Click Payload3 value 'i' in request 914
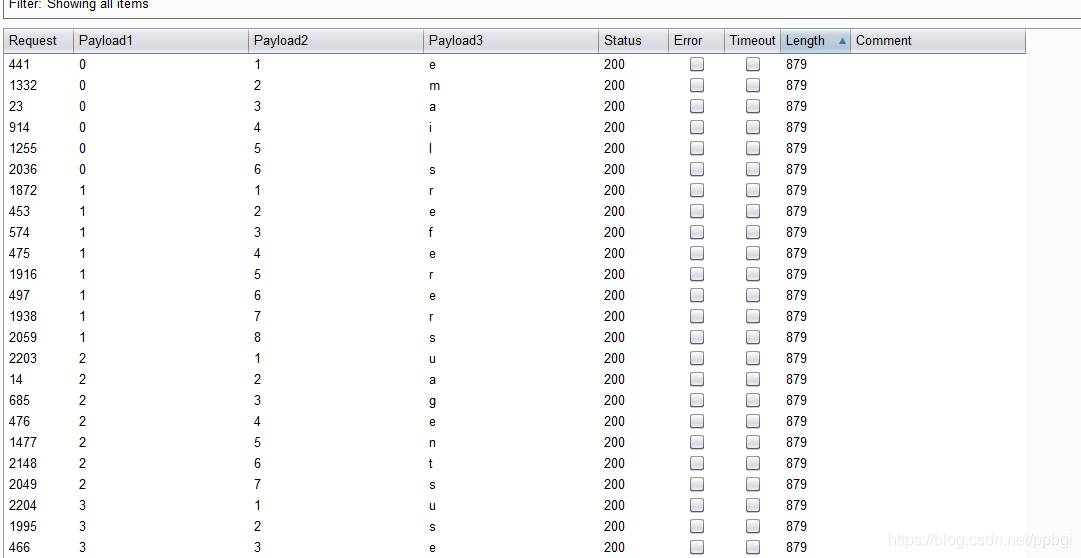 point(430,127)
